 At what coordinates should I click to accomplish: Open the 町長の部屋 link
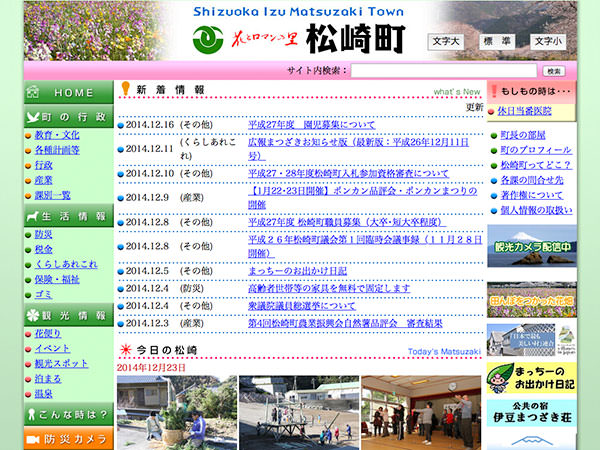(522, 135)
